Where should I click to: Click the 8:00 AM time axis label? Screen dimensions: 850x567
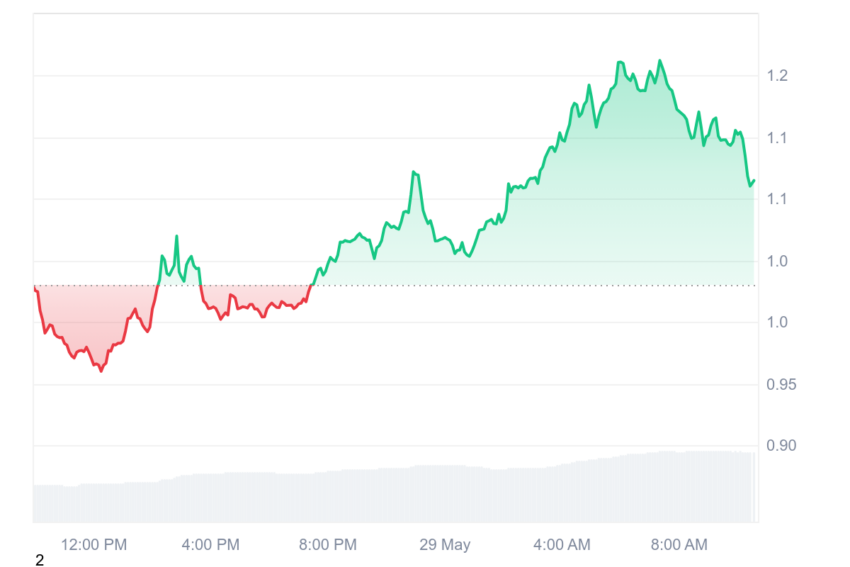679,545
